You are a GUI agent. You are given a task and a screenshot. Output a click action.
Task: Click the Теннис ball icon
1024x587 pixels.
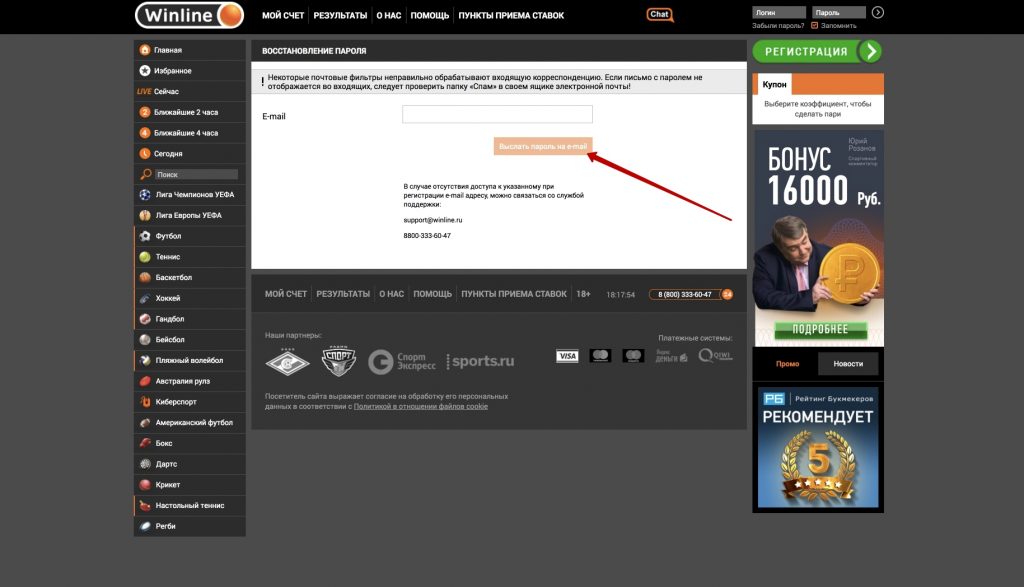[x=145, y=257]
